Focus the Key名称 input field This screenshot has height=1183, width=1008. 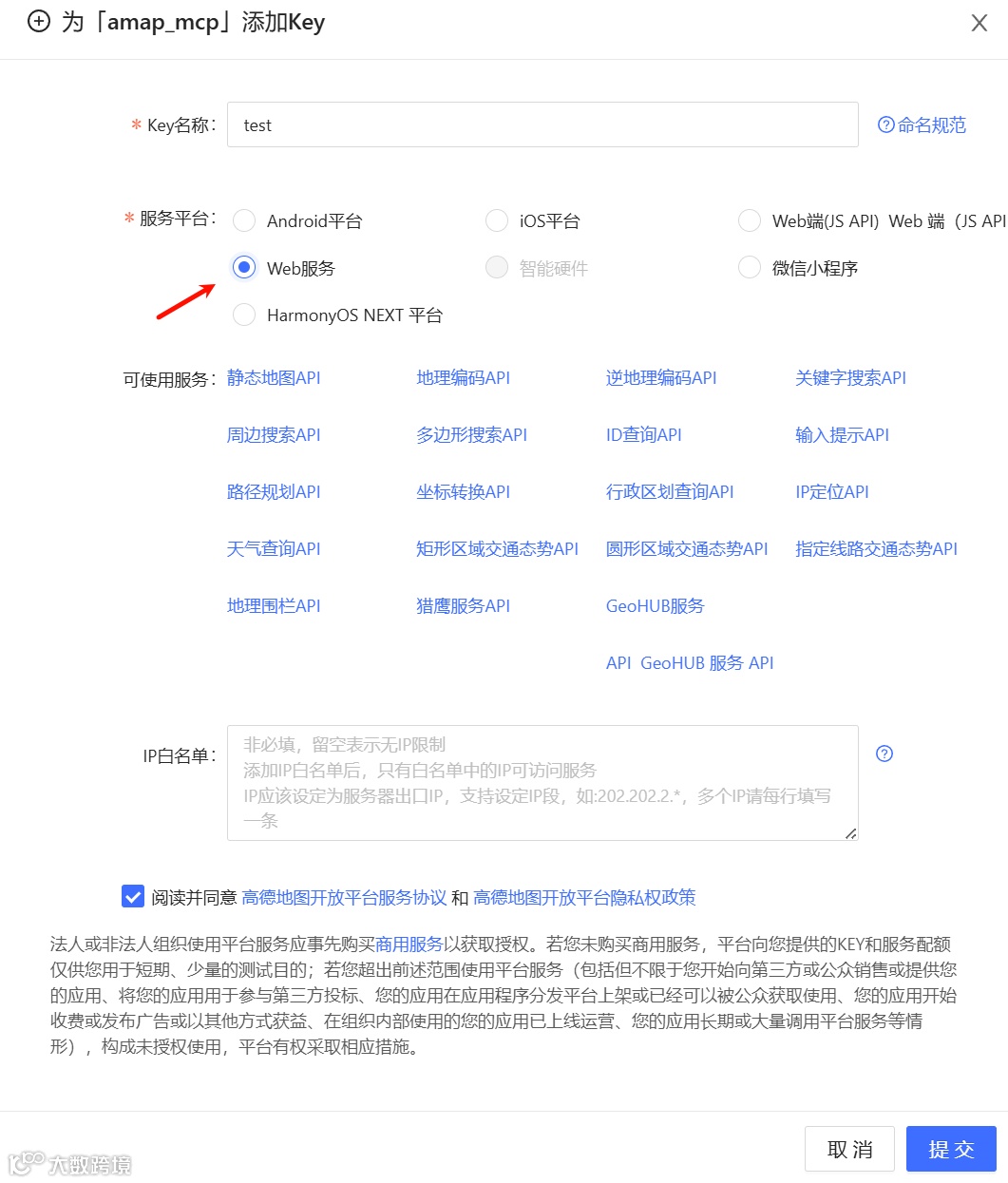(x=542, y=124)
